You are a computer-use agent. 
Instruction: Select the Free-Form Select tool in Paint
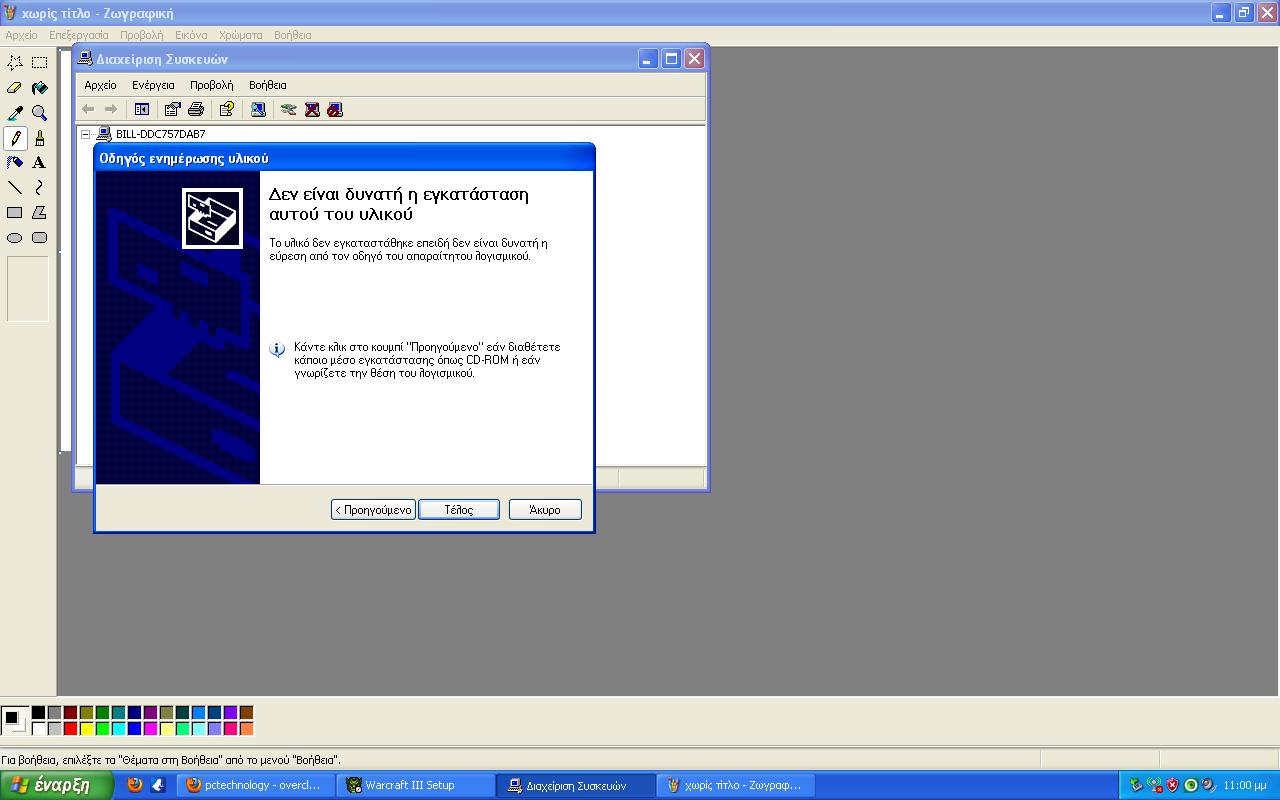click(x=15, y=63)
